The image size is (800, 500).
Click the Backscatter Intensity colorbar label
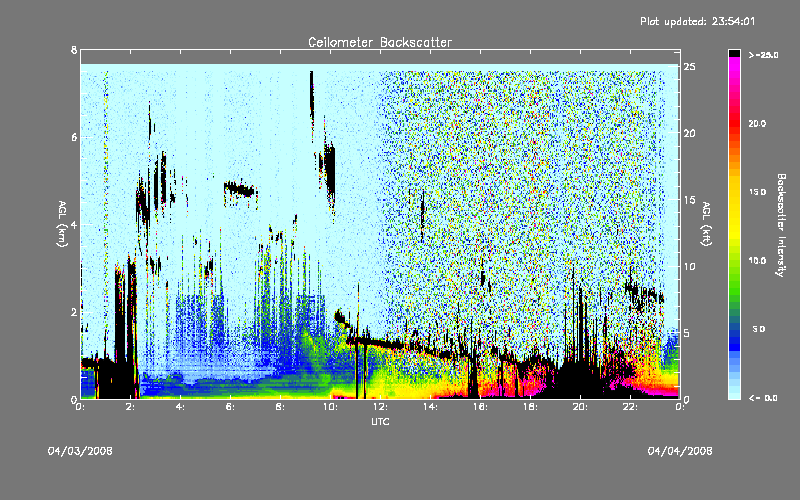click(781, 225)
